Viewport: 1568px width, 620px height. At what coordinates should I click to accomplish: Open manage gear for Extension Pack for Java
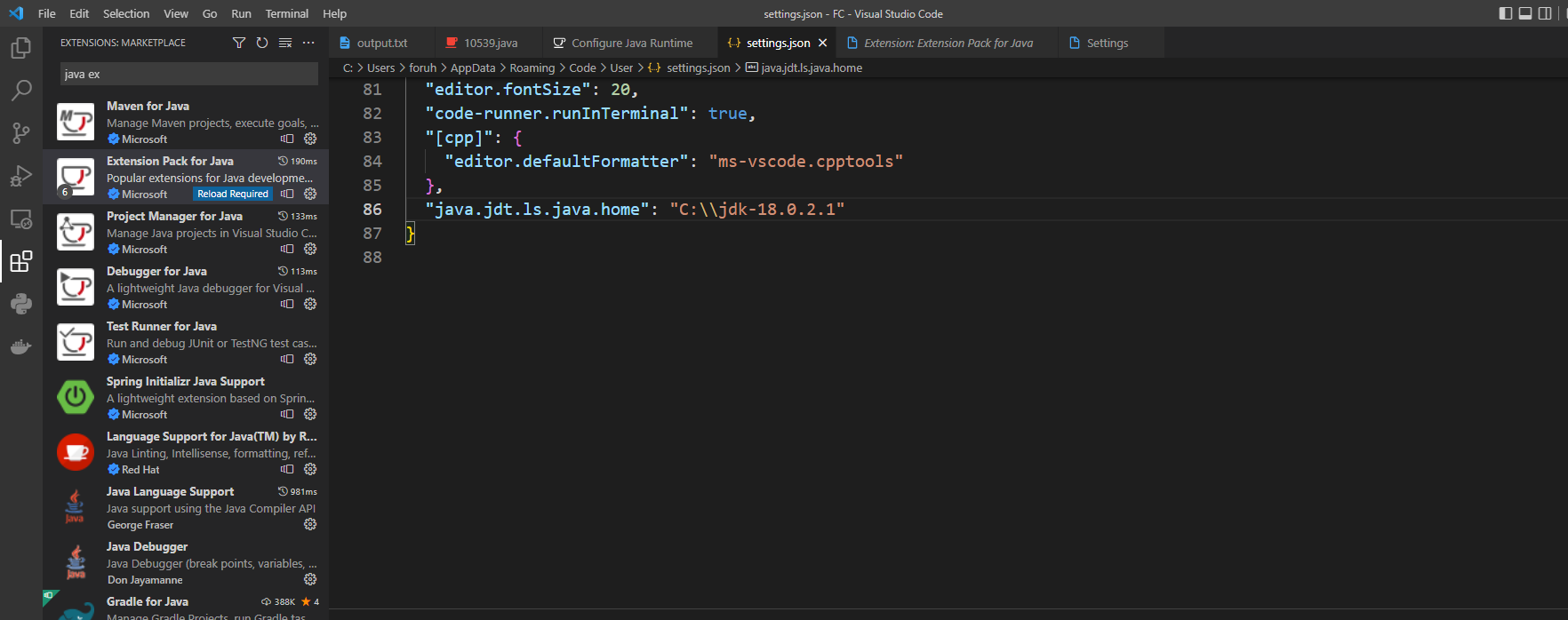point(310,194)
